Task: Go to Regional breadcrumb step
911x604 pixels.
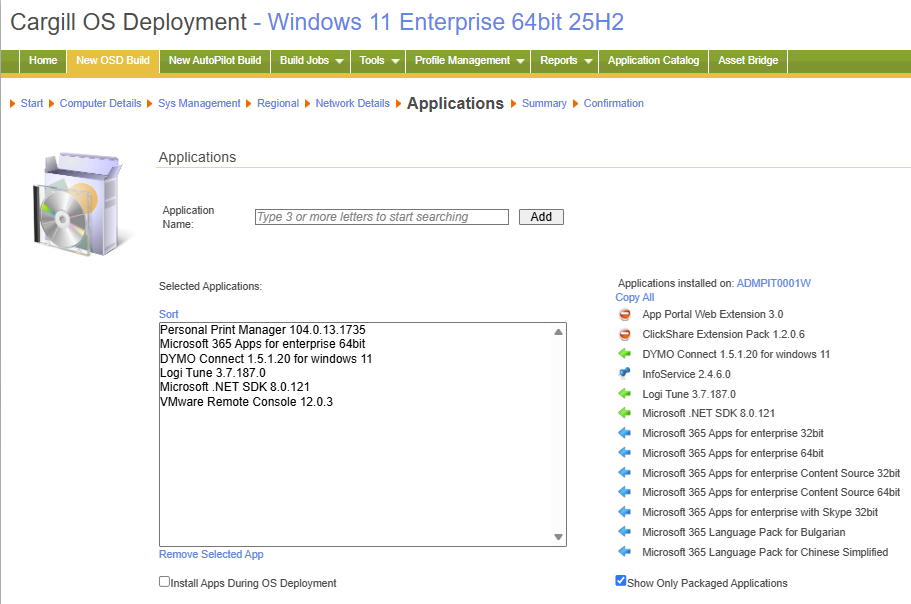Action: coord(278,103)
